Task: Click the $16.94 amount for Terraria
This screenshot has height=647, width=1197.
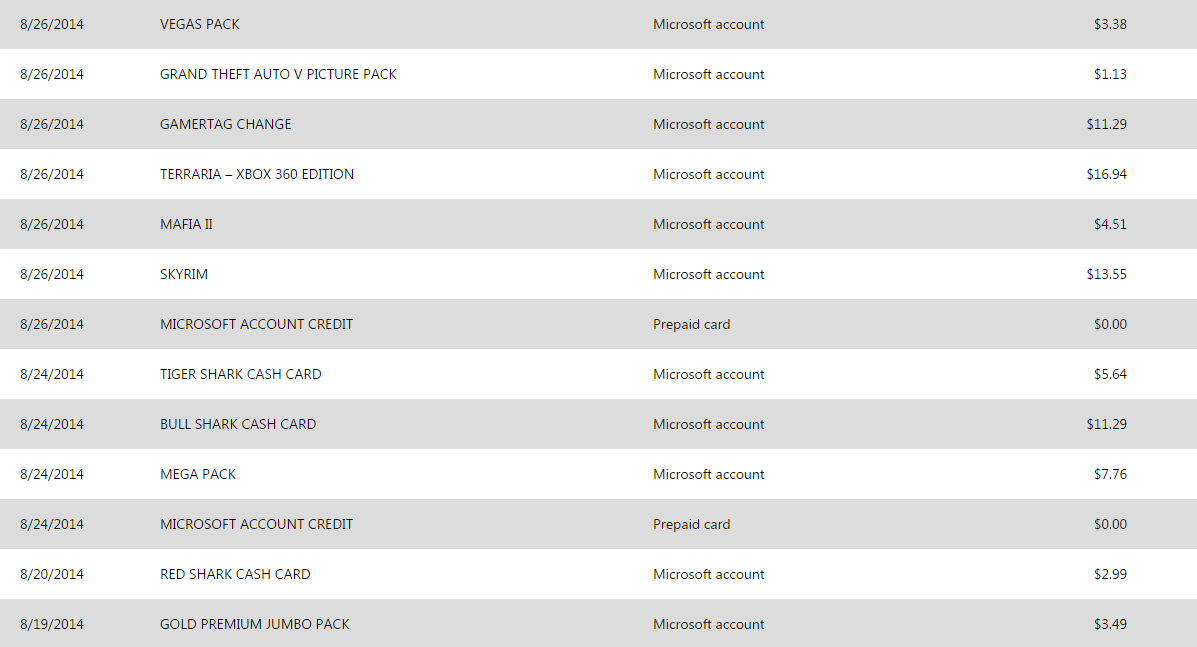Action: click(x=1106, y=174)
